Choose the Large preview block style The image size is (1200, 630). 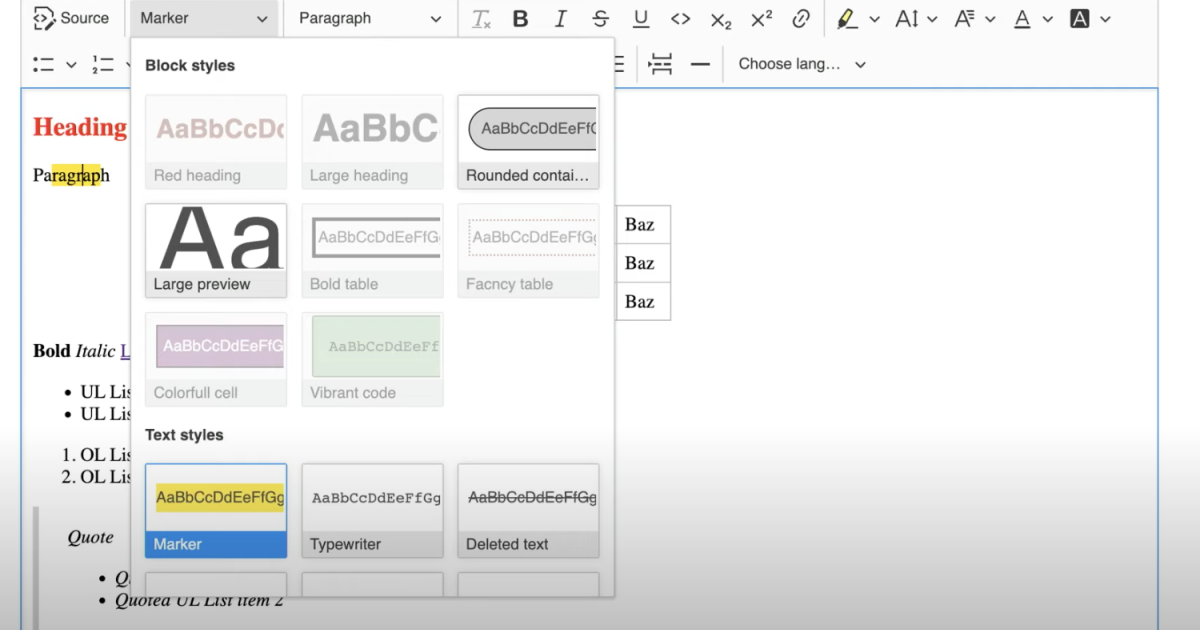[x=216, y=251]
